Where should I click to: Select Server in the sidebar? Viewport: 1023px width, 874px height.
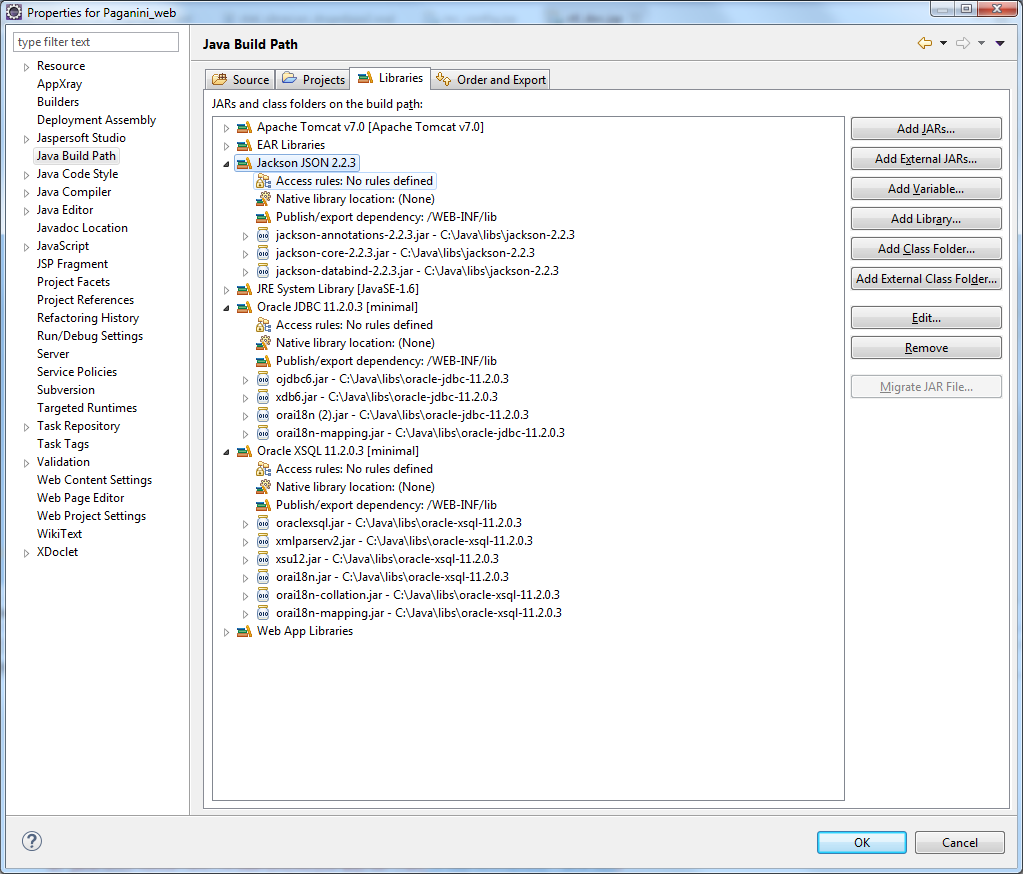(x=53, y=354)
